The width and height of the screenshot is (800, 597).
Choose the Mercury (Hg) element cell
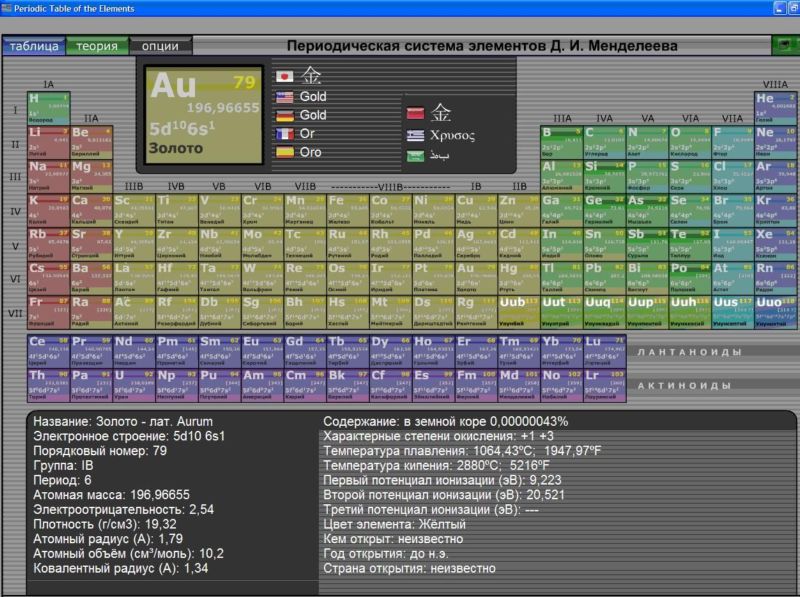518,279
